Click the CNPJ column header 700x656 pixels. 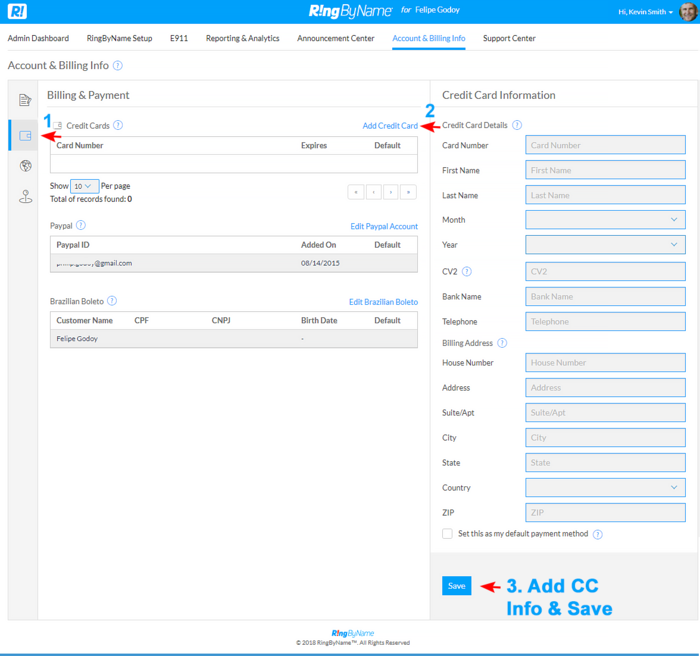221,320
